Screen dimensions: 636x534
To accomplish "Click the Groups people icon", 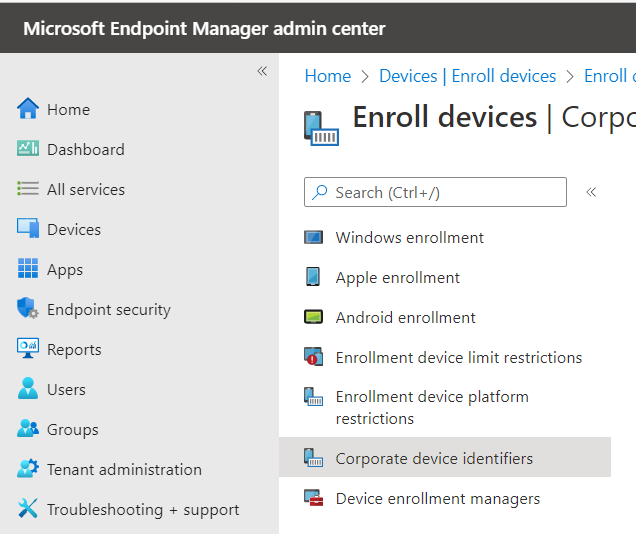I will click(x=28, y=428).
